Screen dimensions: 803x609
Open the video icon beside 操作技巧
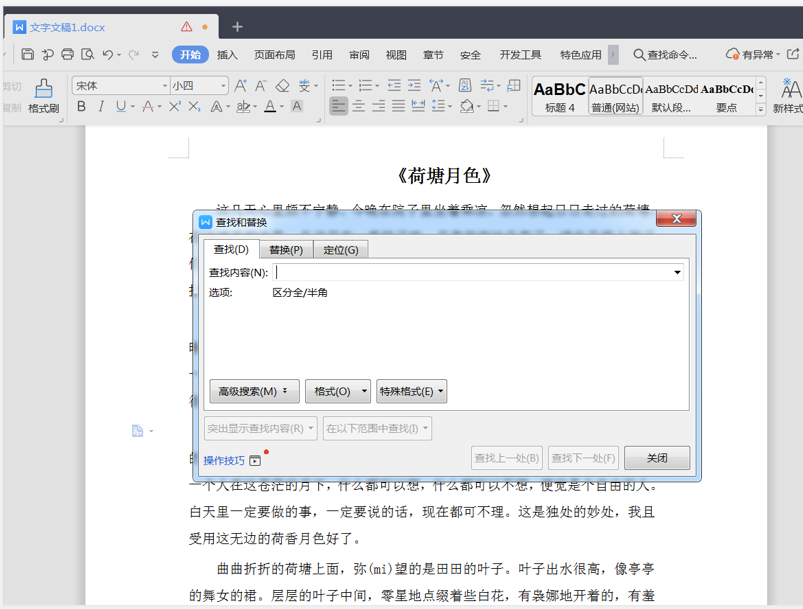click(256, 461)
